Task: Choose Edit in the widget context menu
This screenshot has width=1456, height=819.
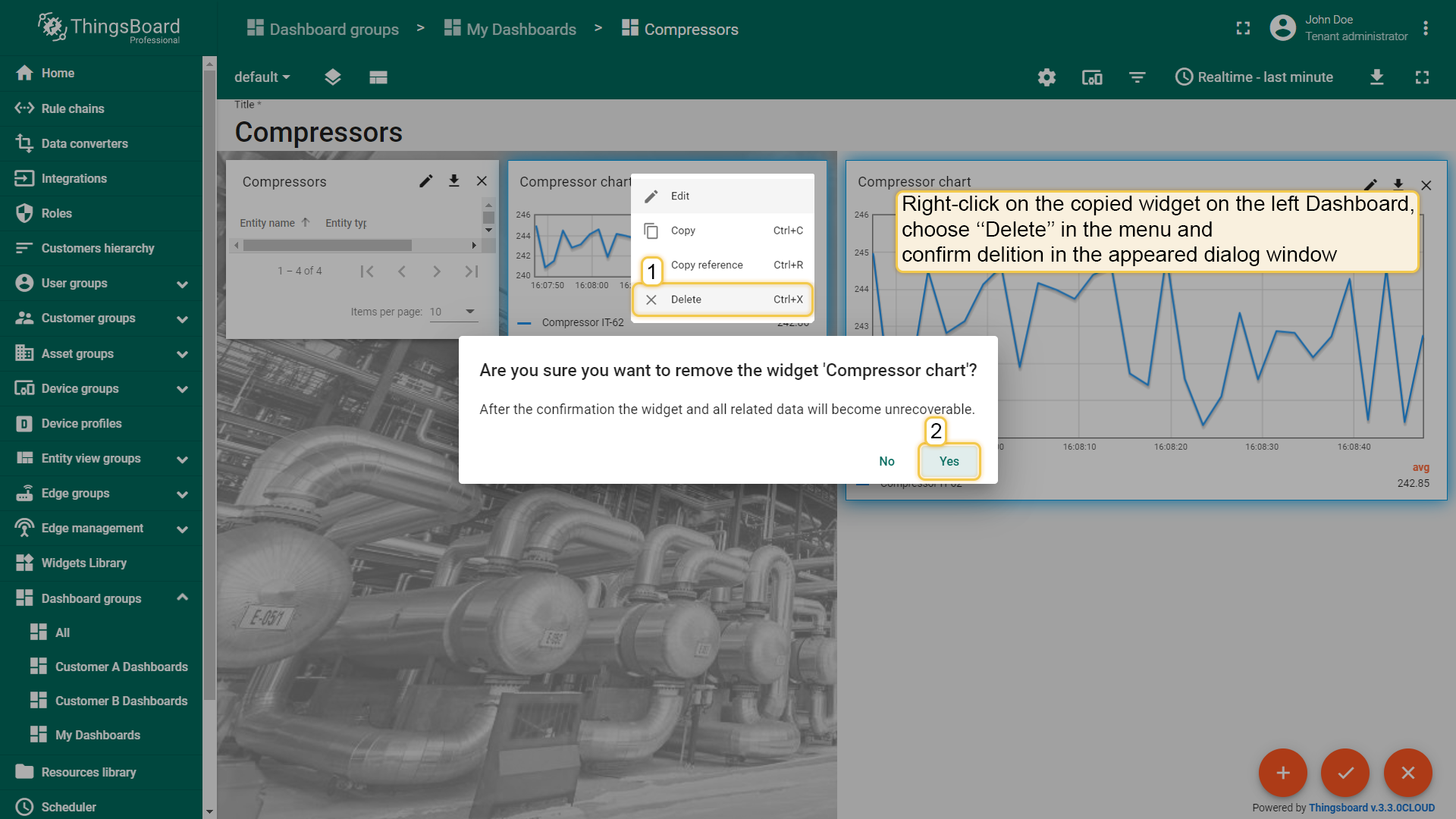Action: (723, 196)
